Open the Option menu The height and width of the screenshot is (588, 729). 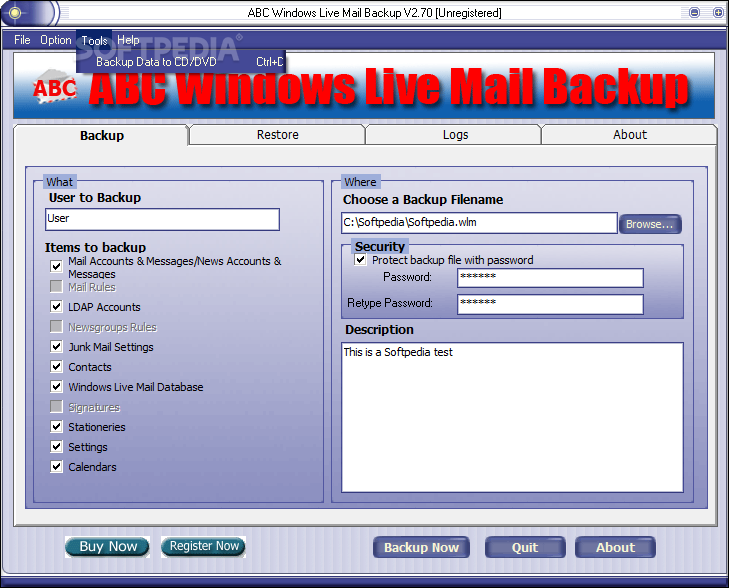point(56,40)
